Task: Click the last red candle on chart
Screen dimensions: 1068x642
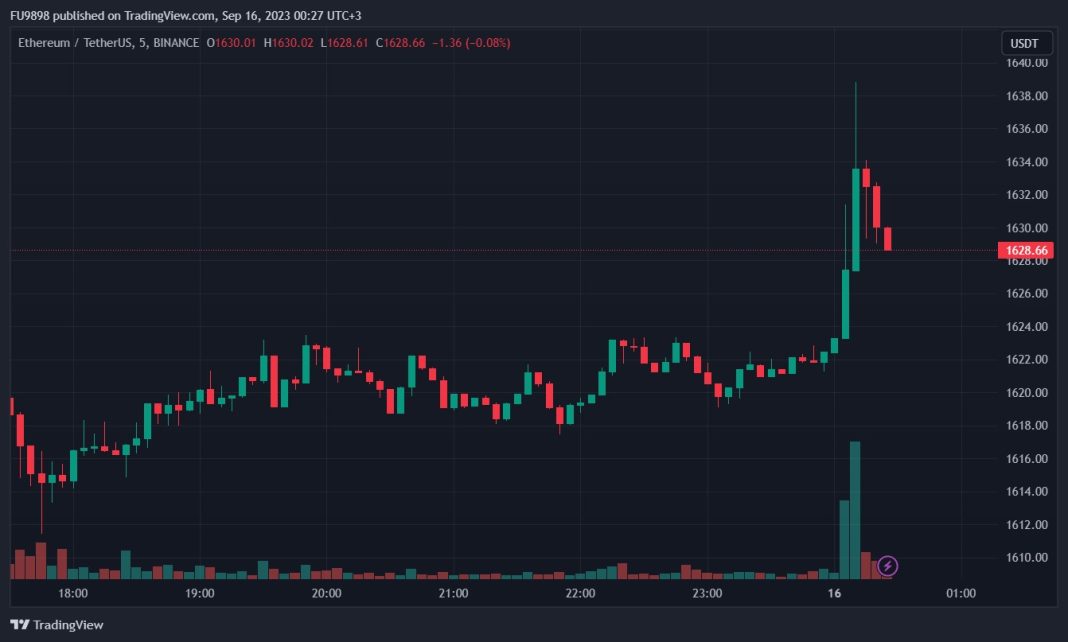Action: pos(887,239)
